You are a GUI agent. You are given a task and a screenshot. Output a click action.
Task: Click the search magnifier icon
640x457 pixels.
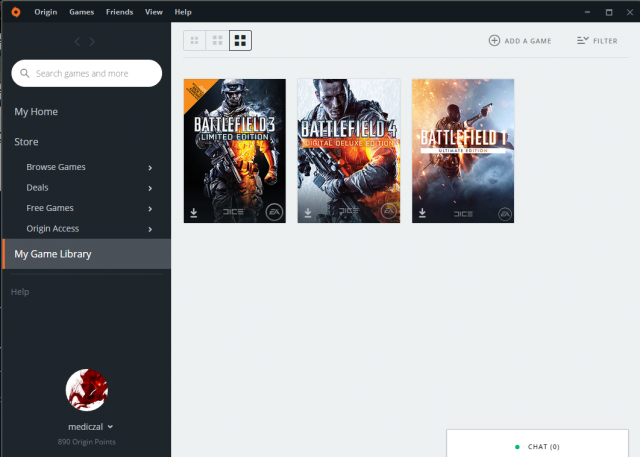pyautogui.click(x=24, y=73)
